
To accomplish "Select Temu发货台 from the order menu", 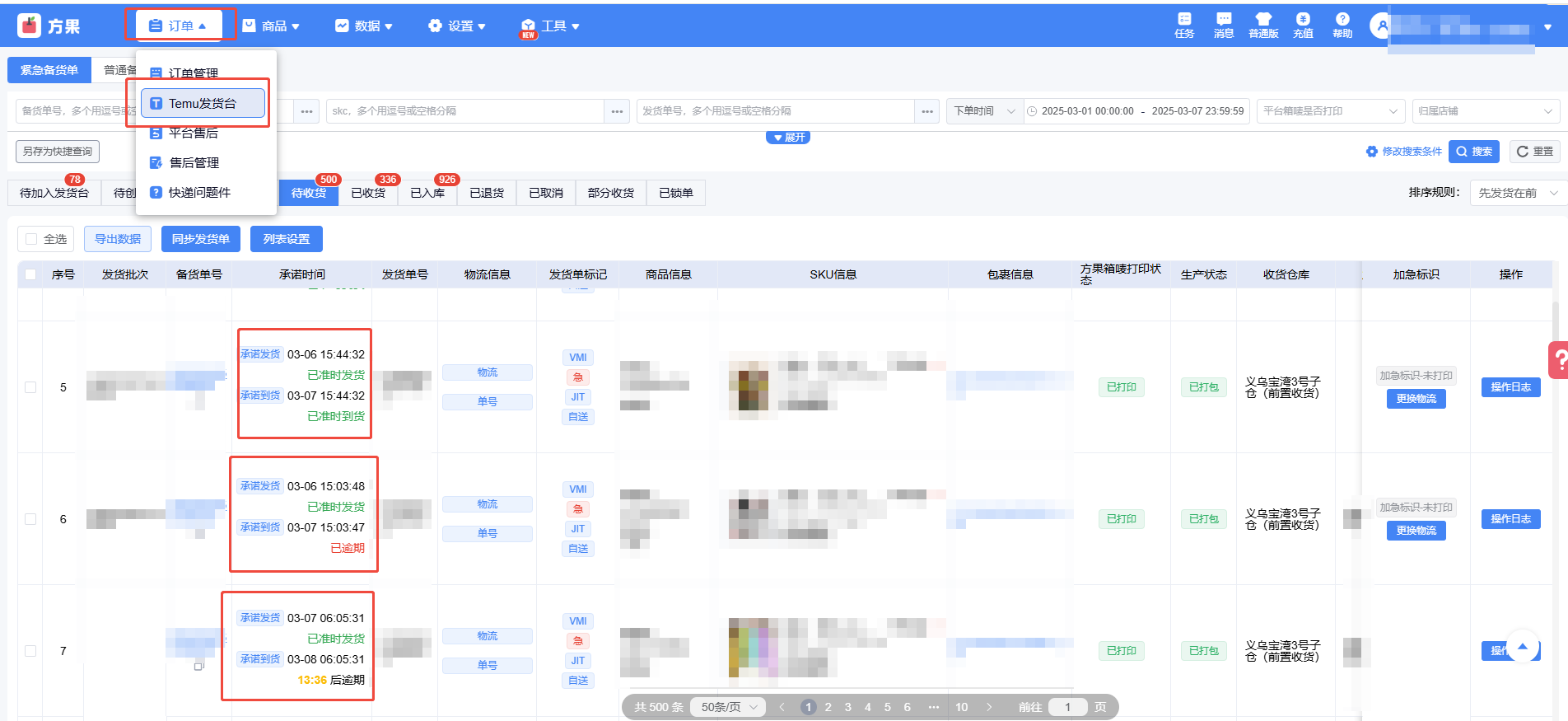I will pyautogui.click(x=203, y=104).
